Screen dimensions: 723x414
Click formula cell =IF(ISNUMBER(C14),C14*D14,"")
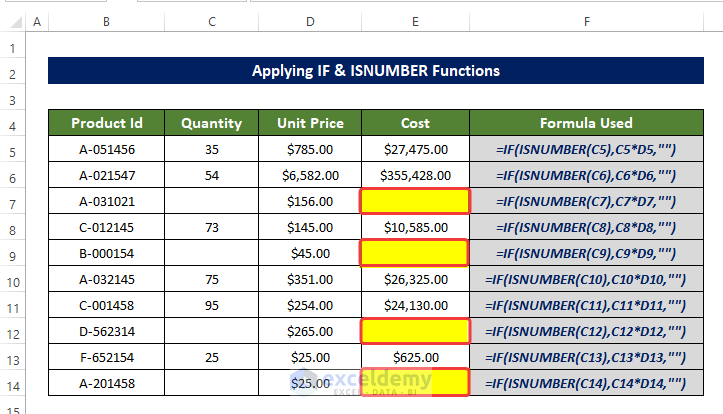tap(587, 383)
